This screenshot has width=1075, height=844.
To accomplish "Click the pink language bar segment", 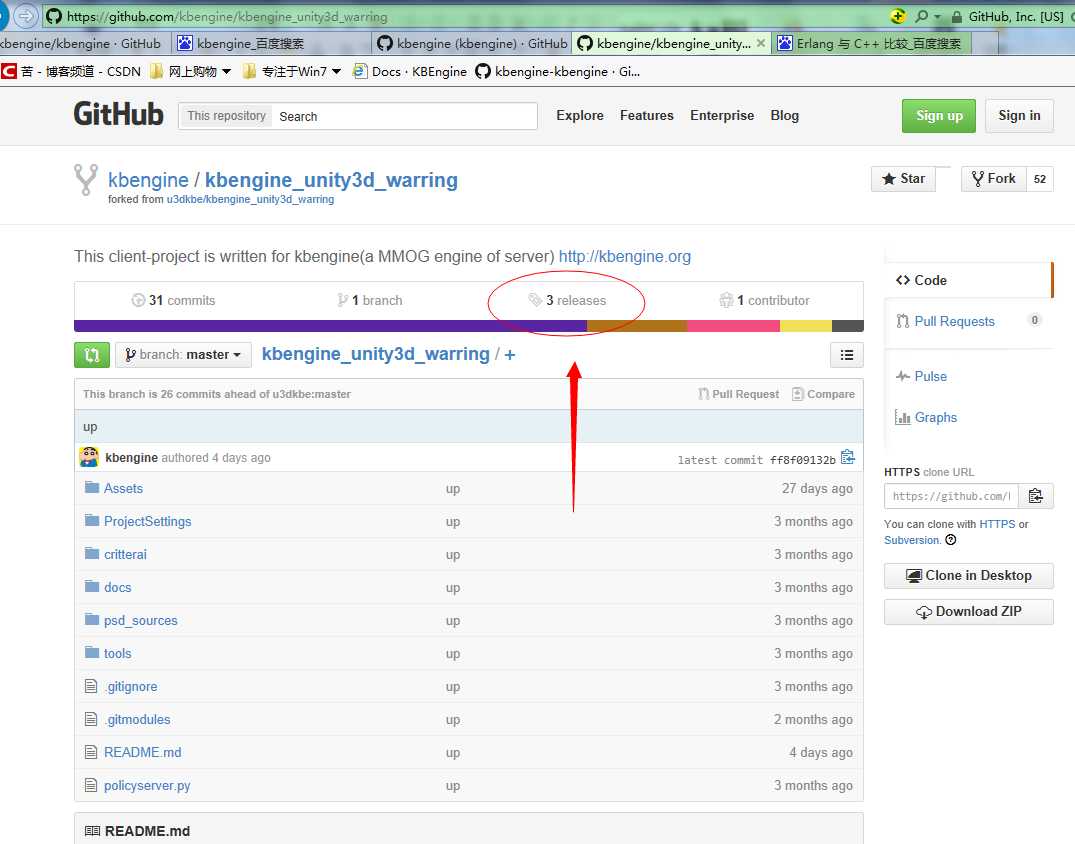I will click(733, 326).
